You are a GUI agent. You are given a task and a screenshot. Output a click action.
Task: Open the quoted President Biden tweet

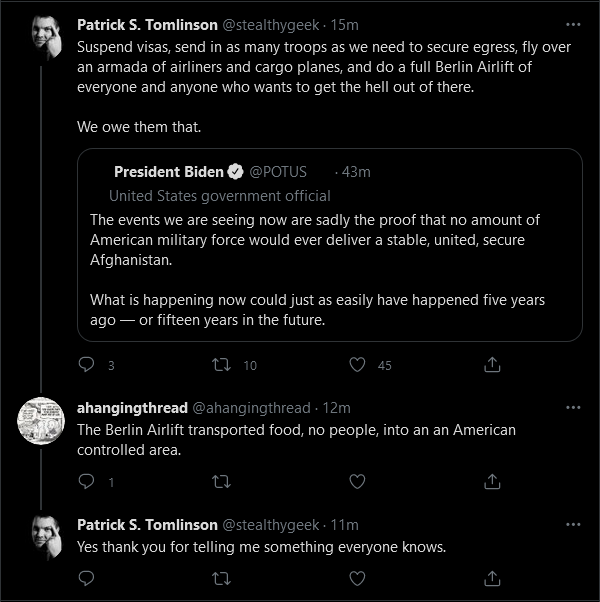point(330,245)
